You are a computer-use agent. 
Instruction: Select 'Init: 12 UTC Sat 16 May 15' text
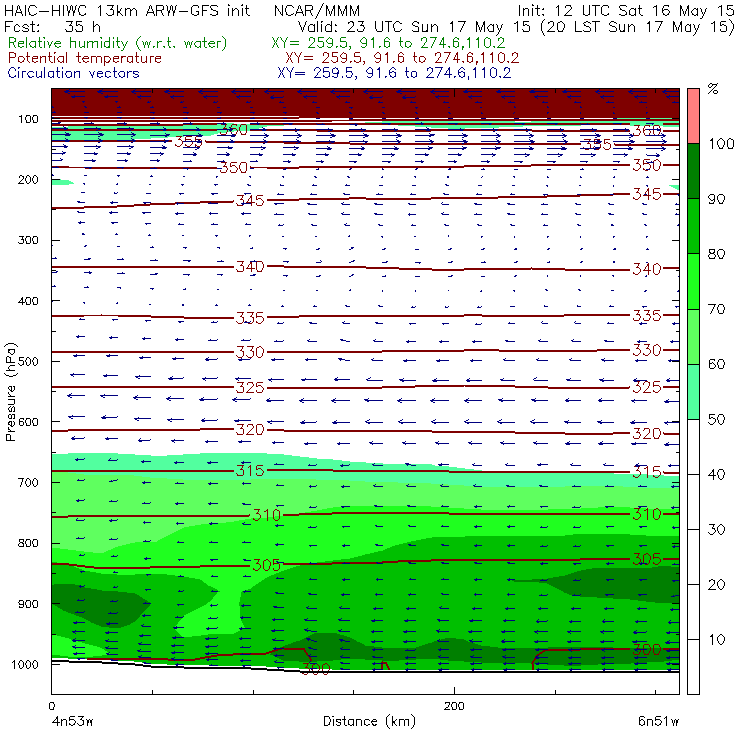click(626, 11)
